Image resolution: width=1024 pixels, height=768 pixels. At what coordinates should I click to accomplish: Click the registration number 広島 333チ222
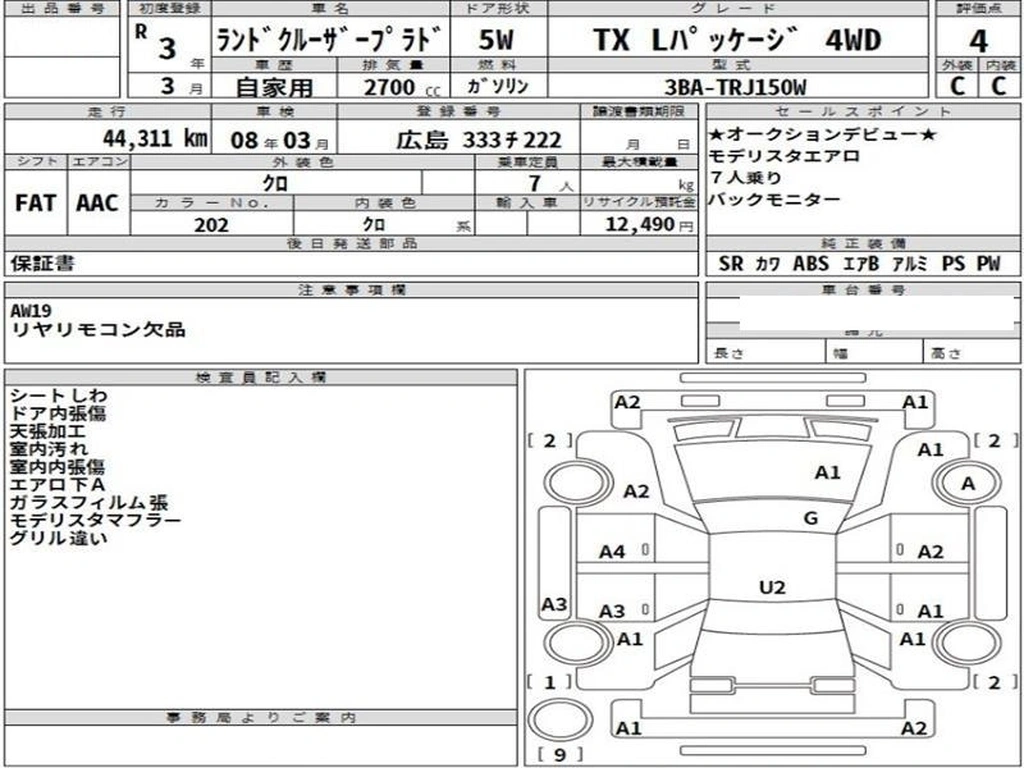pyautogui.click(x=479, y=140)
